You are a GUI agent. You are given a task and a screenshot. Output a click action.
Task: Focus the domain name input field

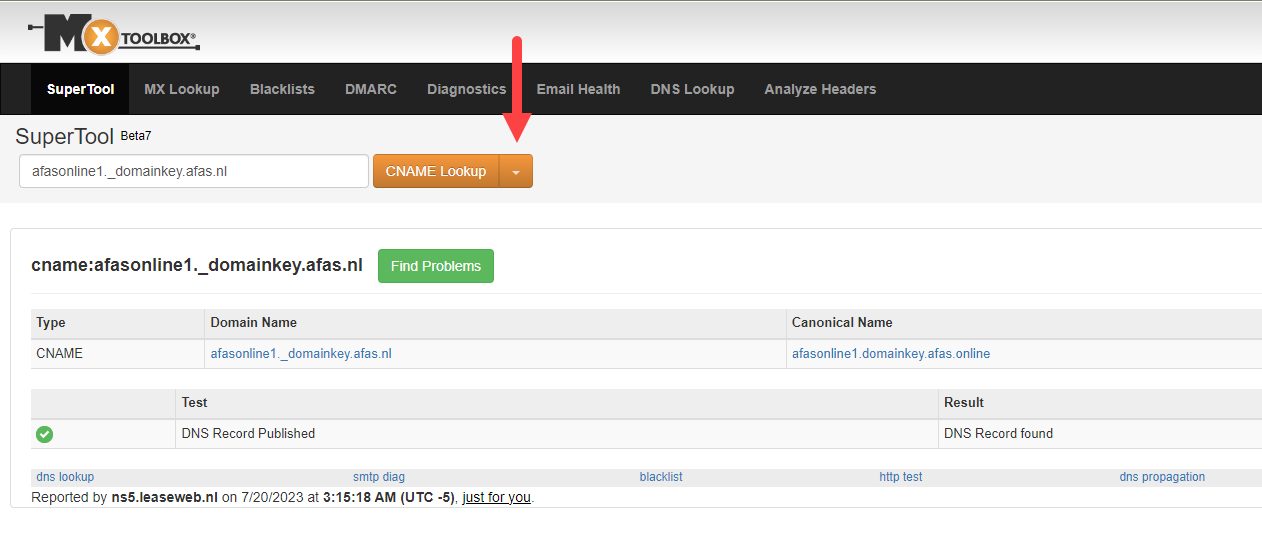click(194, 171)
